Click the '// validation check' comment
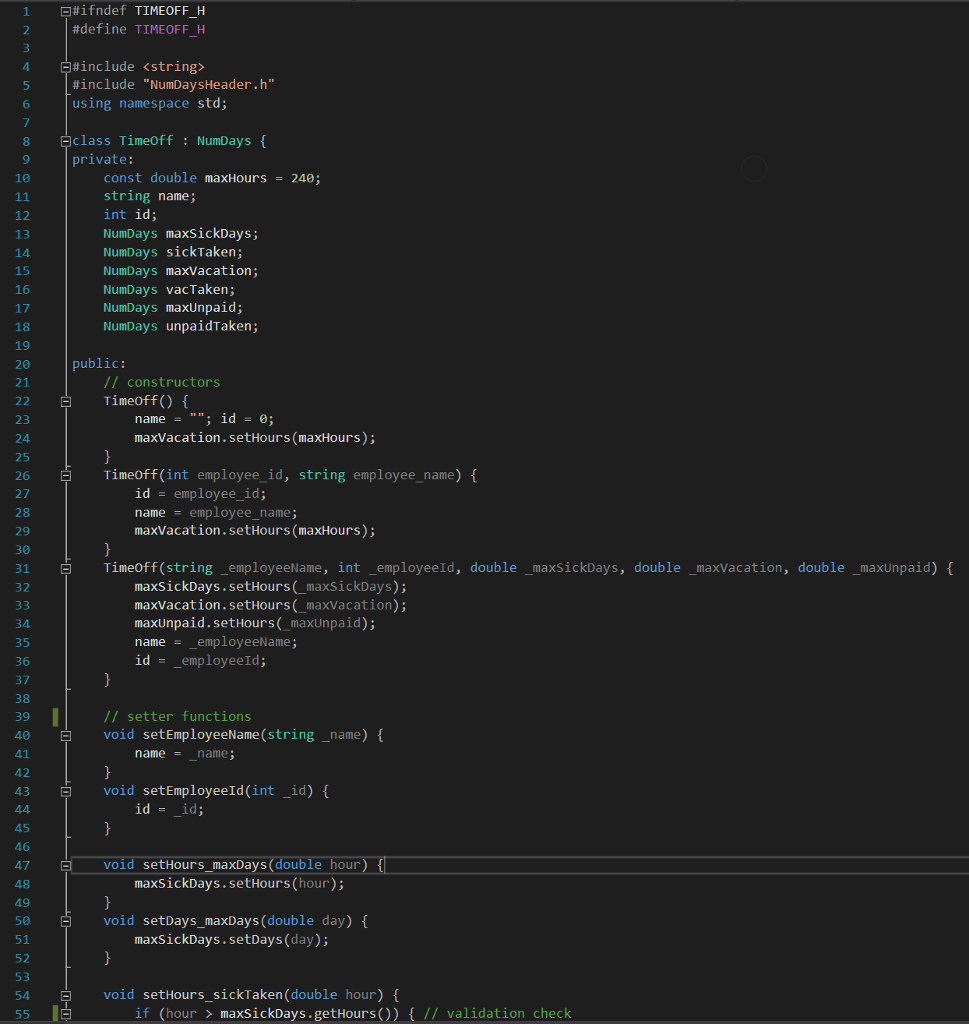This screenshot has width=969, height=1024. (498, 1014)
